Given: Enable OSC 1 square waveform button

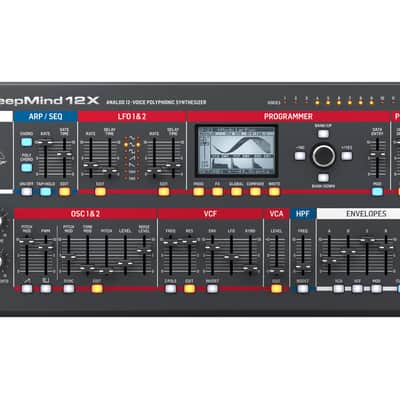Looking at the screenshot, I should click(x=46, y=289).
